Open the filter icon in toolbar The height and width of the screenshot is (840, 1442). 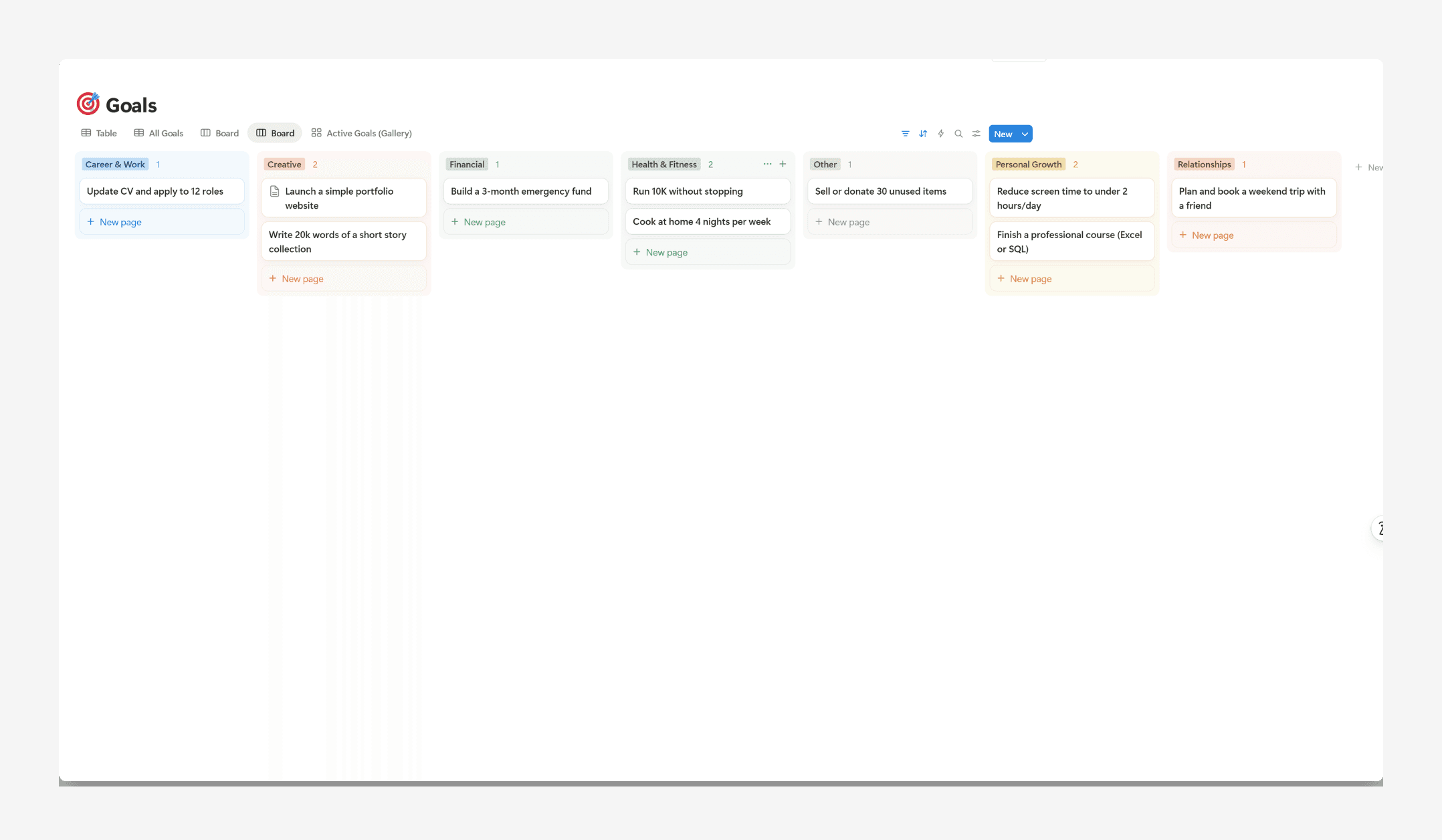click(905, 134)
